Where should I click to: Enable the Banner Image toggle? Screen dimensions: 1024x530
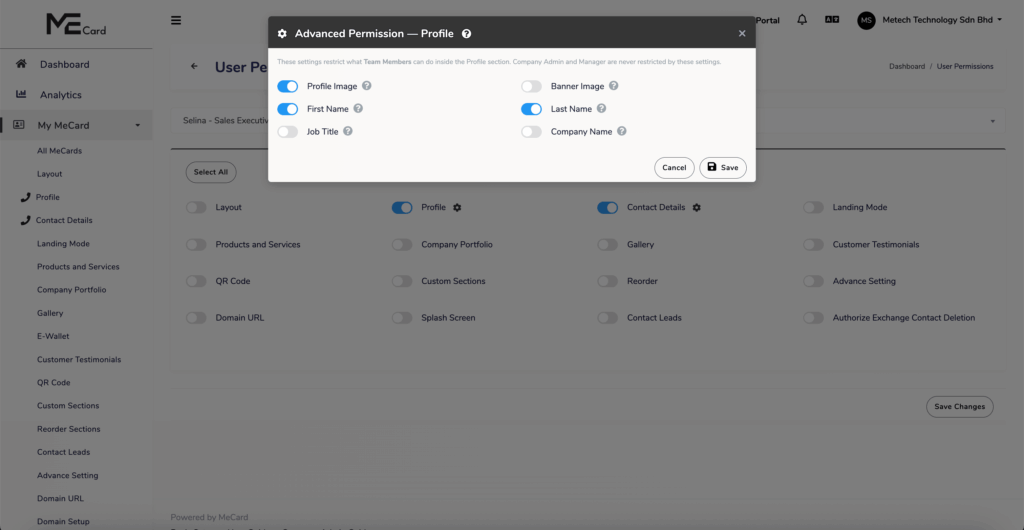[x=531, y=87]
